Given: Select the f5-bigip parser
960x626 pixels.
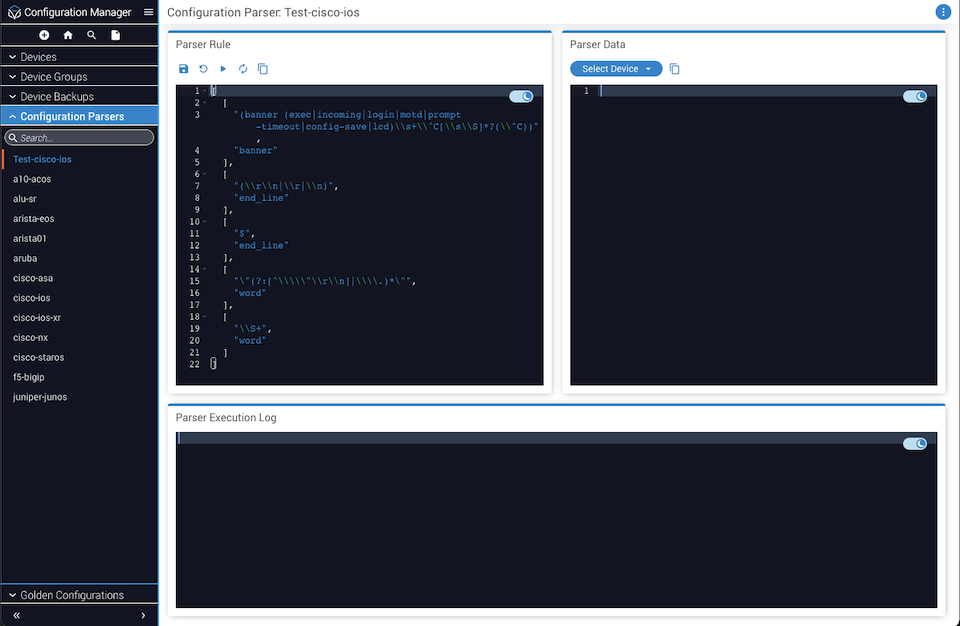Looking at the screenshot, I should click(x=29, y=377).
